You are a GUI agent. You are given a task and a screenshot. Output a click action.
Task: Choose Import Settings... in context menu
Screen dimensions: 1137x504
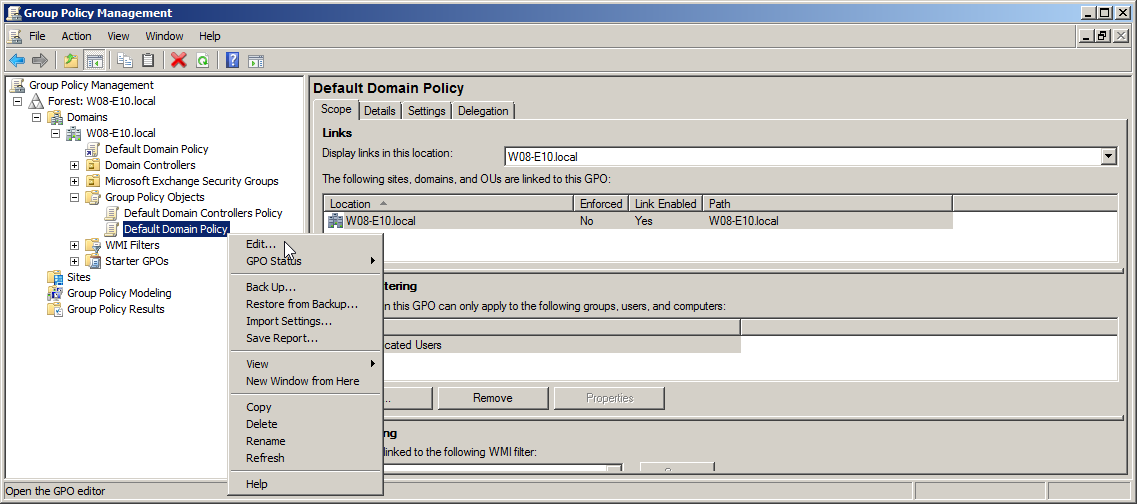pyautogui.click(x=305, y=321)
